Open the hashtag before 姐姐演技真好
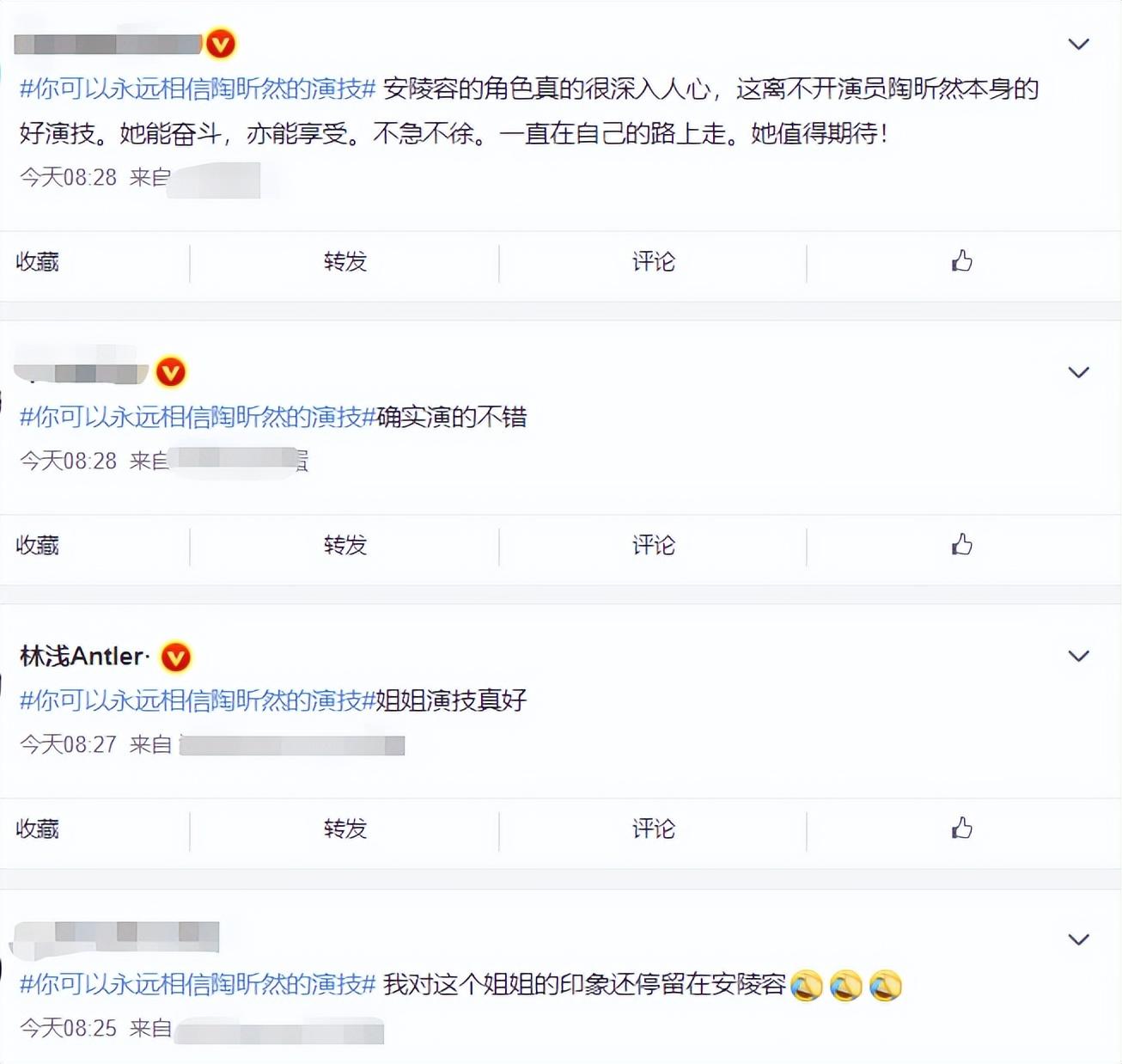 [x=198, y=700]
